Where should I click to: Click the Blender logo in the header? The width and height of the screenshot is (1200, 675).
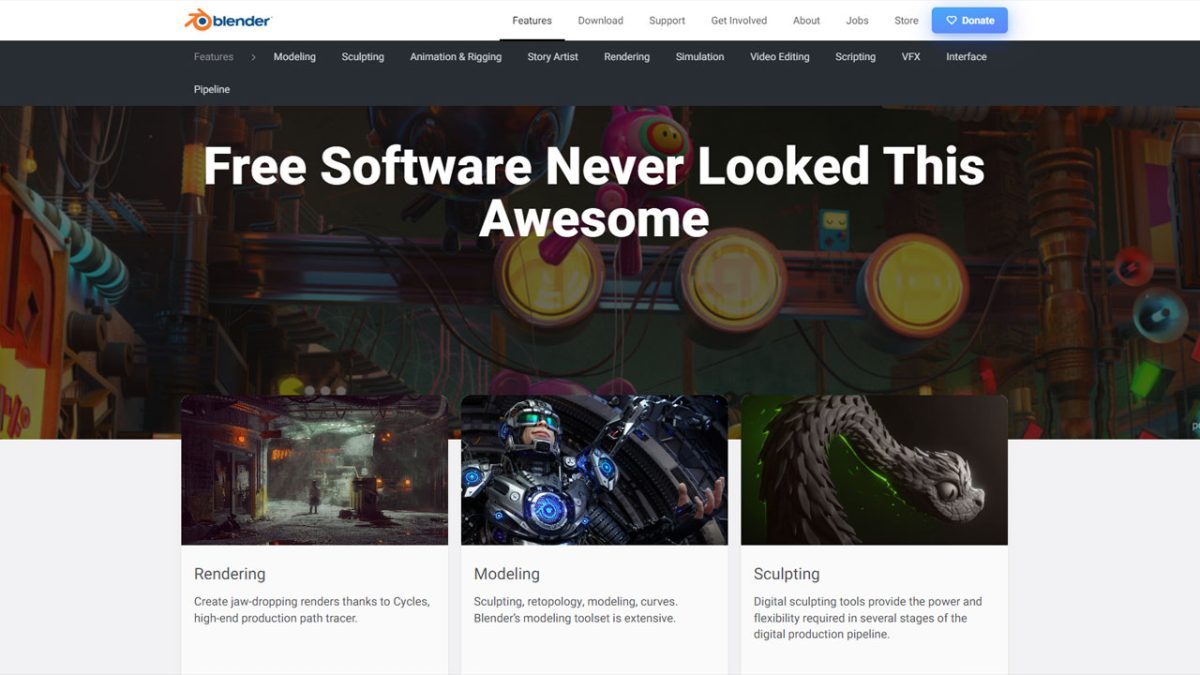tap(228, 20)
